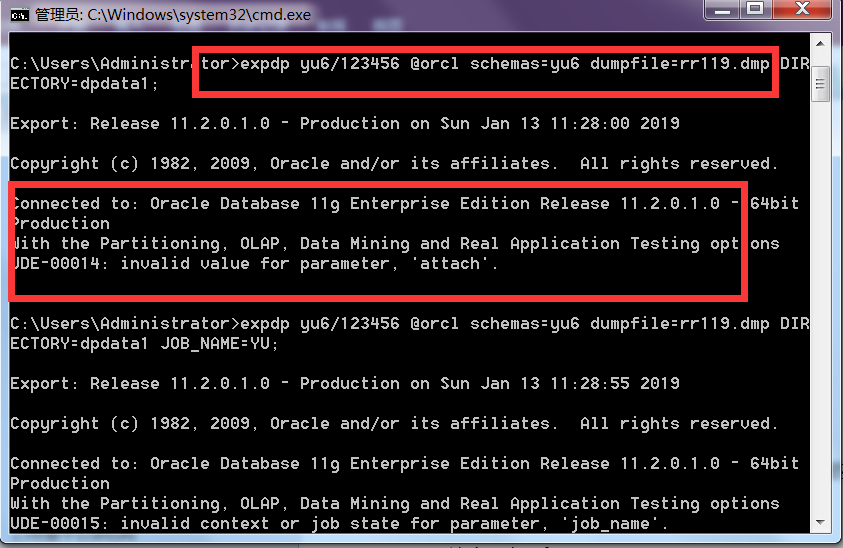This screenshot has height=548, width=843.
Task: Open the cmd.exe system menu icon
Action: [19, 15]
